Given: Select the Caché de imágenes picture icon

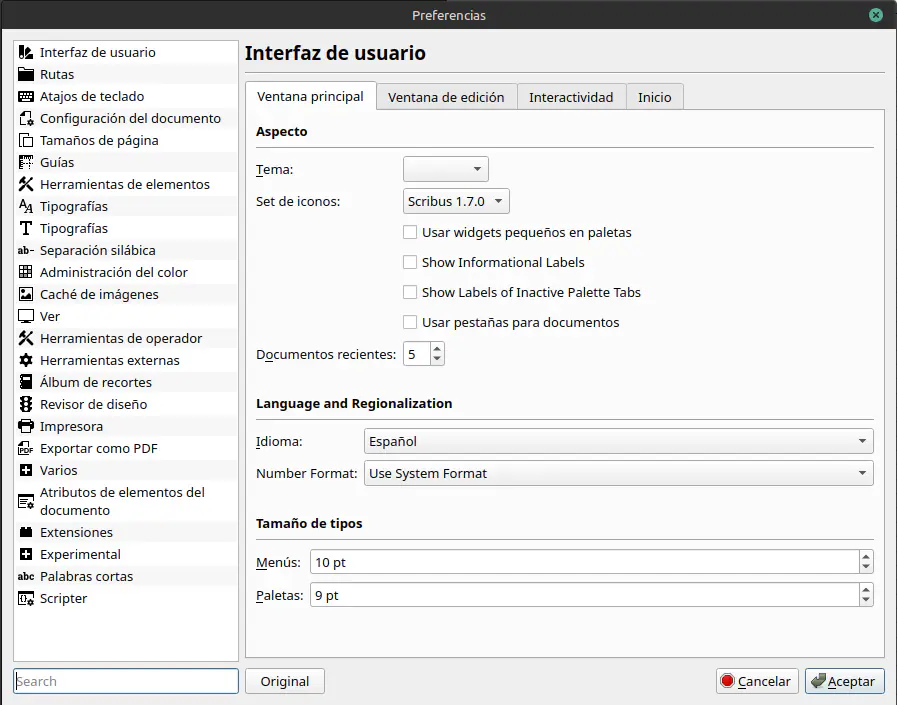Looking at the screenshot, I should click(x=26, y=295).
